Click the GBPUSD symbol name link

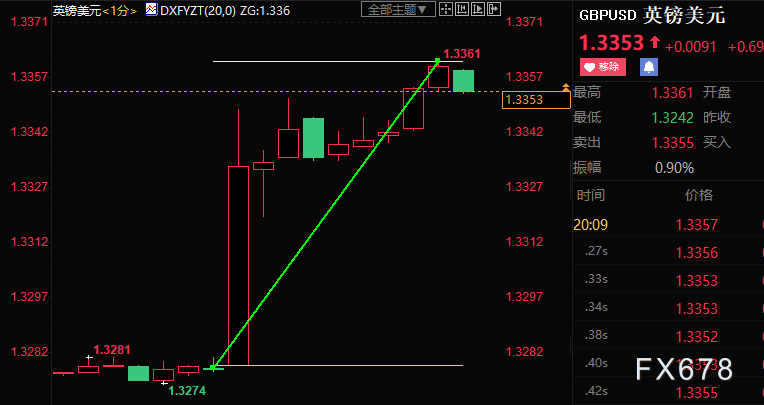[608, 15]
